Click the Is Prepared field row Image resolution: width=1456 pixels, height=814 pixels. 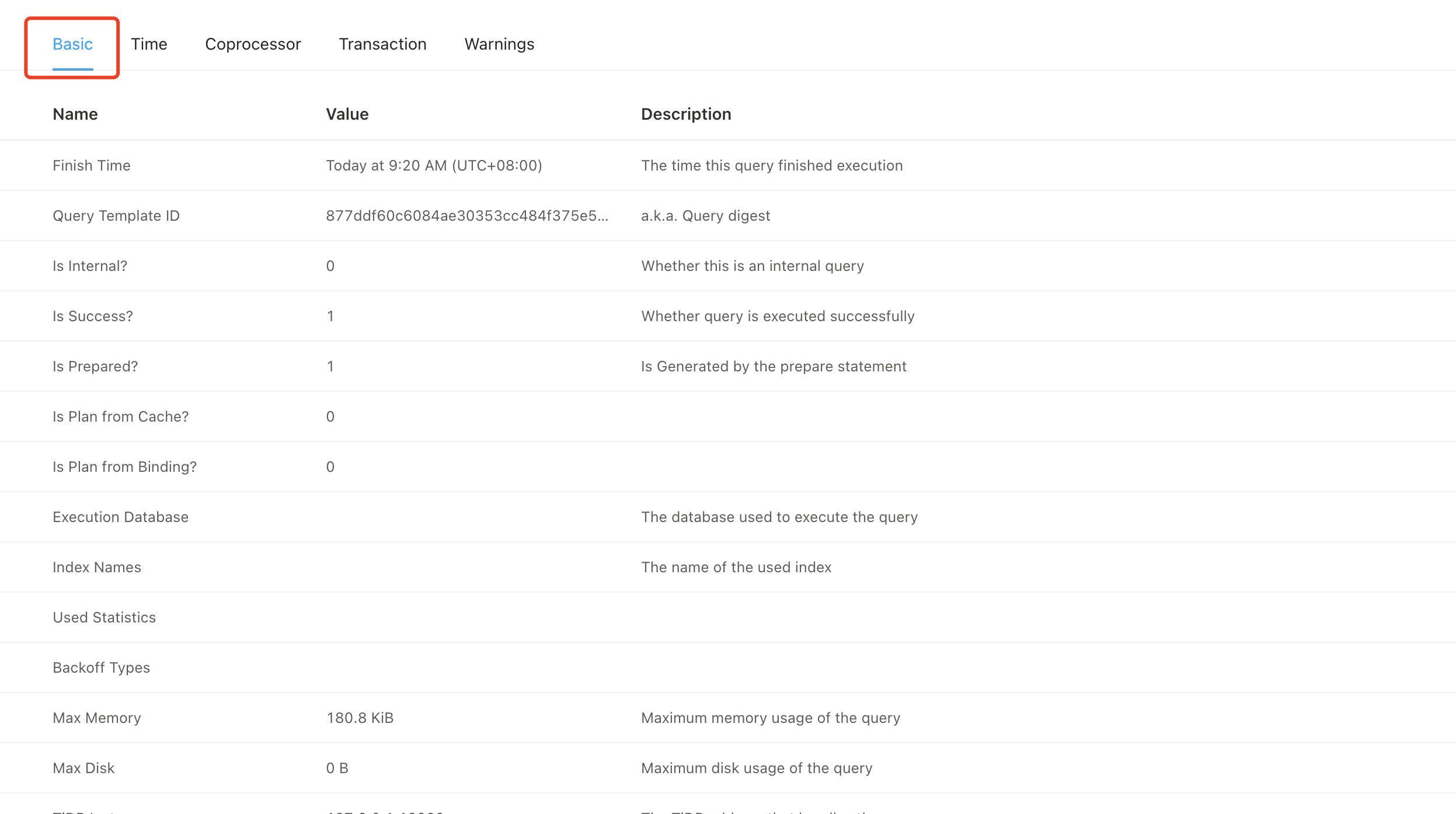(728, 366)
